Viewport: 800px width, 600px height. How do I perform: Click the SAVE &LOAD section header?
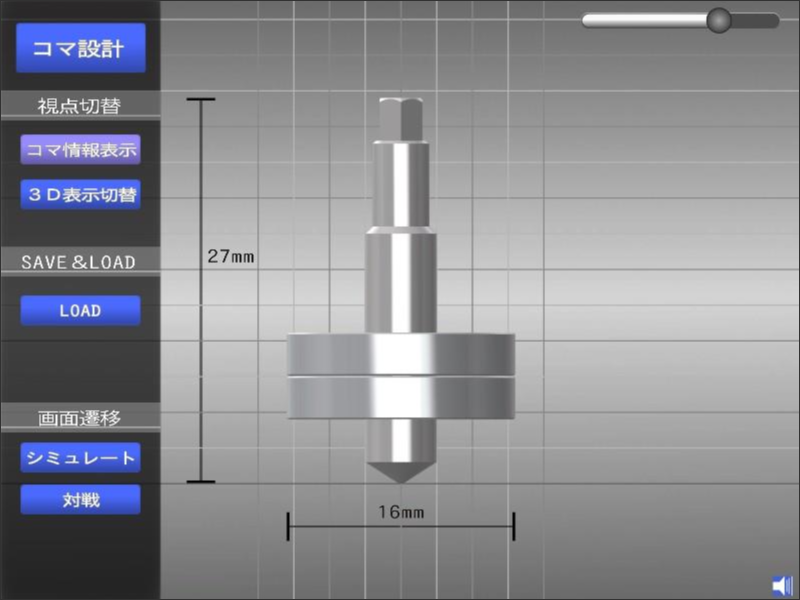coord(80,262)
